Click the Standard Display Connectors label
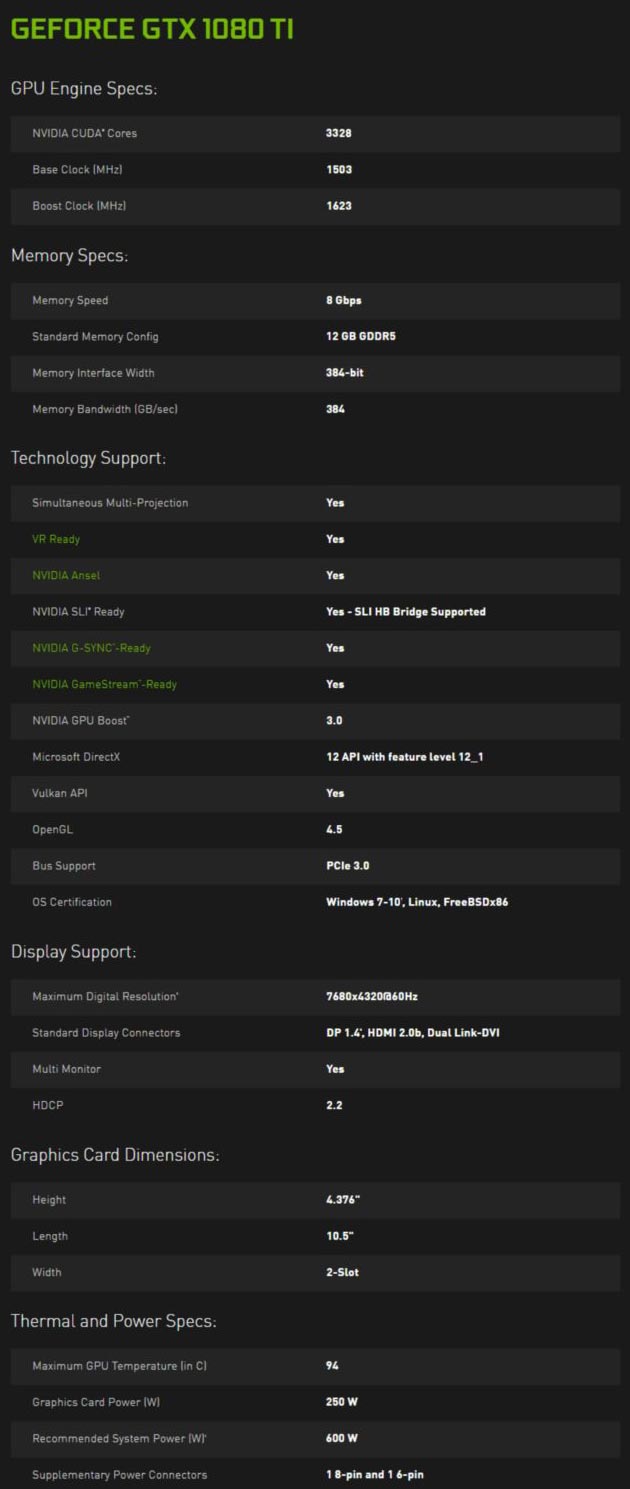The height and width of the screenshot is (1489, 630). point(106,1033)
